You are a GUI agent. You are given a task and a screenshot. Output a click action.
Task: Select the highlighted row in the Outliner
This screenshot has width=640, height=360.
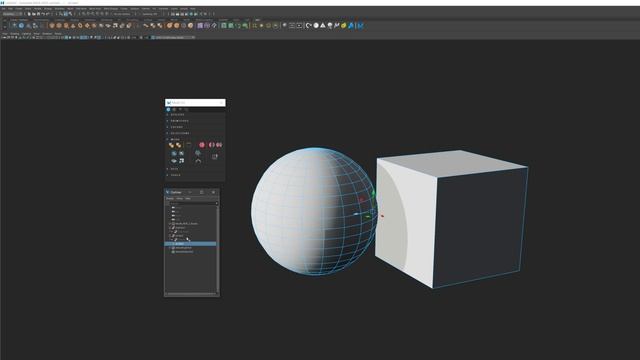[x=190, y=244]
